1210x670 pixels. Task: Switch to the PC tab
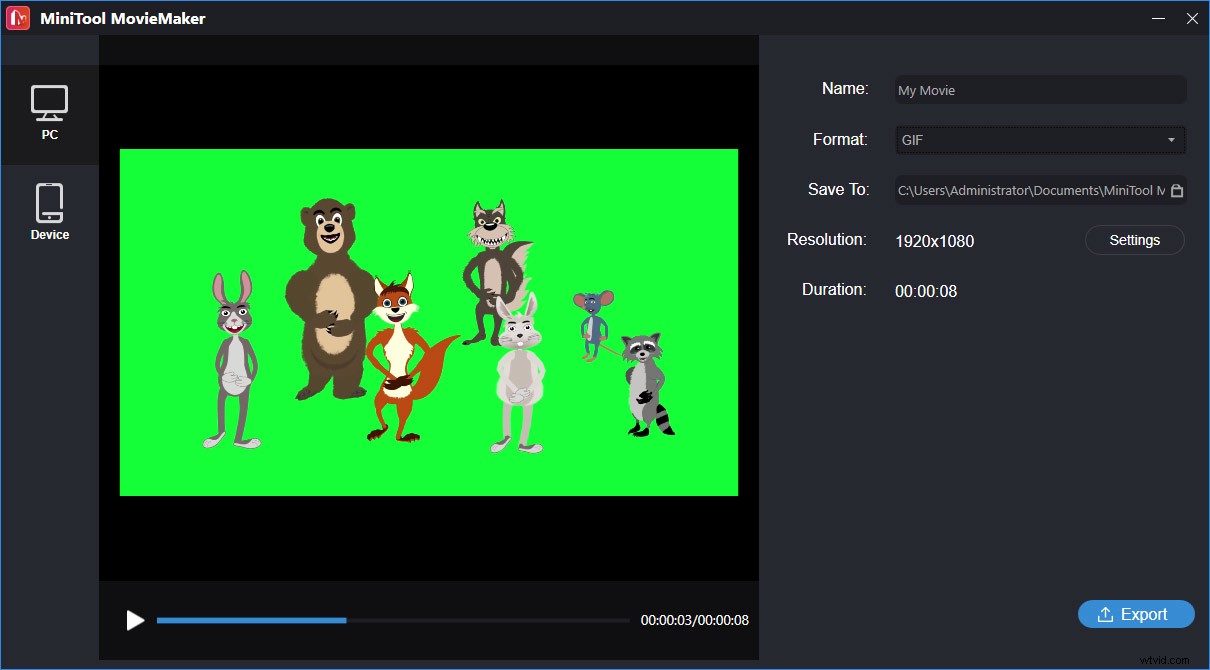coord(50,113)
